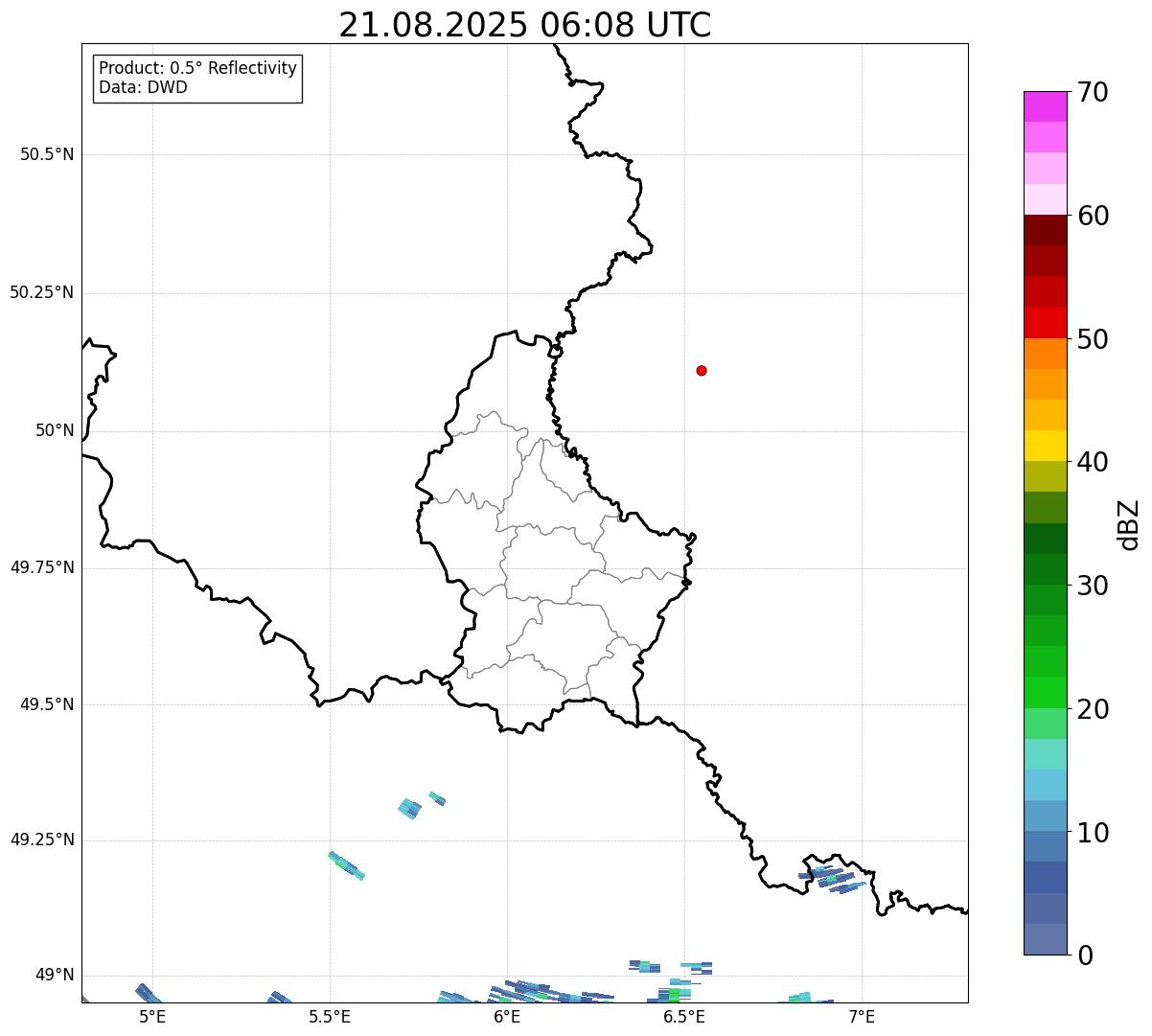Click the magenta top colorbar swatch
This screenshot has width=1152, height=1036.
pos(1045,106)
